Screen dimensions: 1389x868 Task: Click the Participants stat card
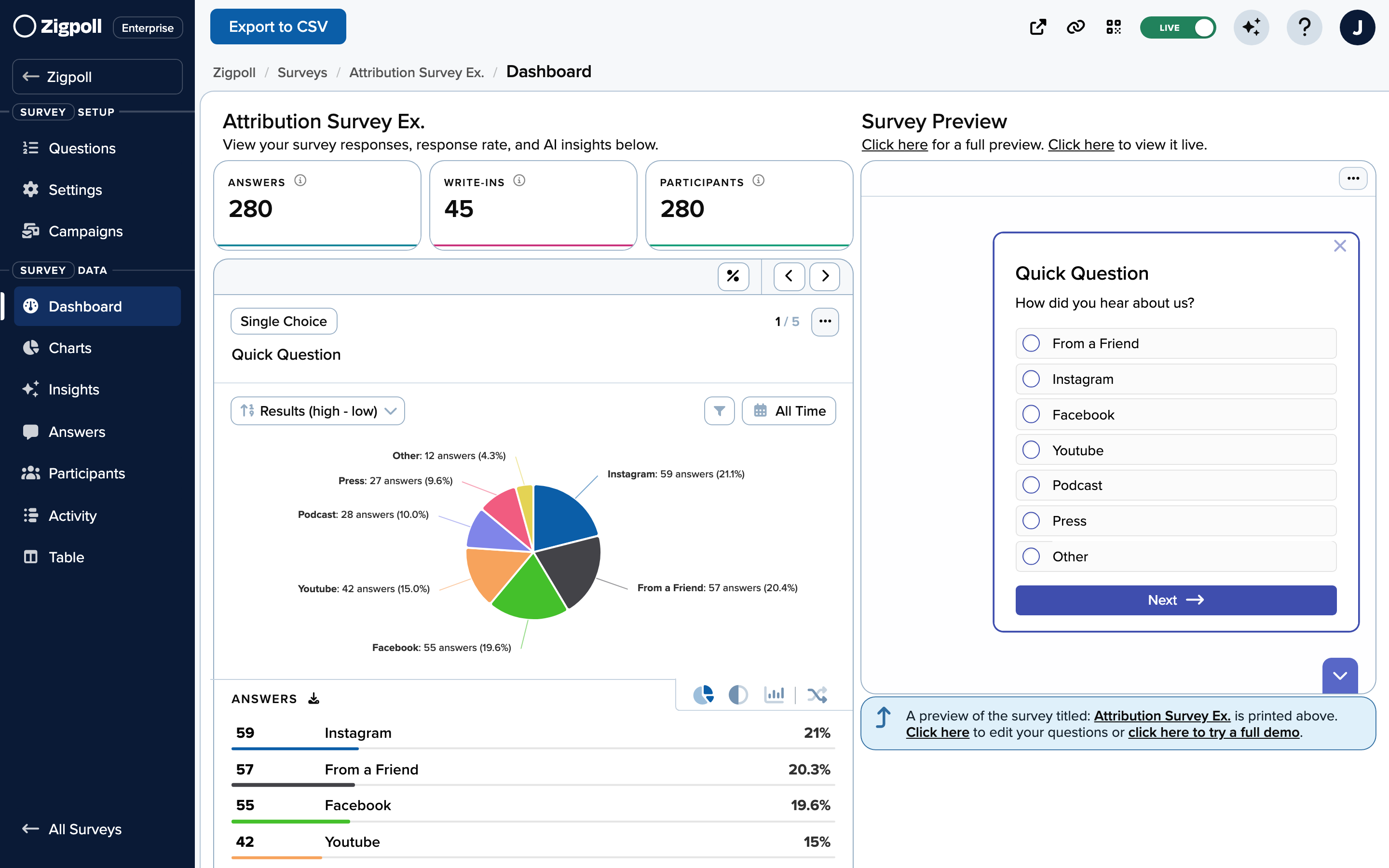pyautogui.click(x=749, y=205)
